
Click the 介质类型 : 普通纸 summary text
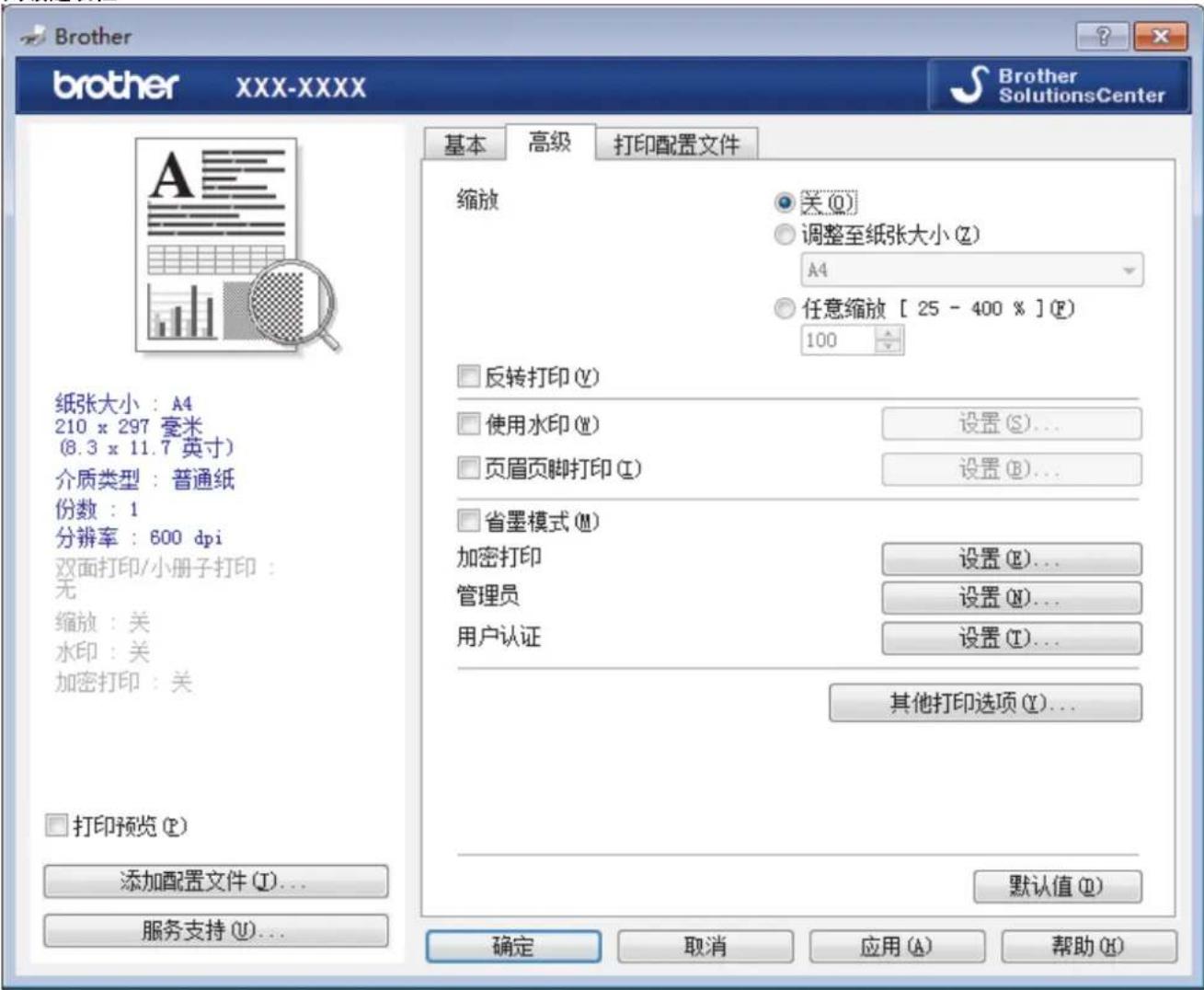[144, 478]
